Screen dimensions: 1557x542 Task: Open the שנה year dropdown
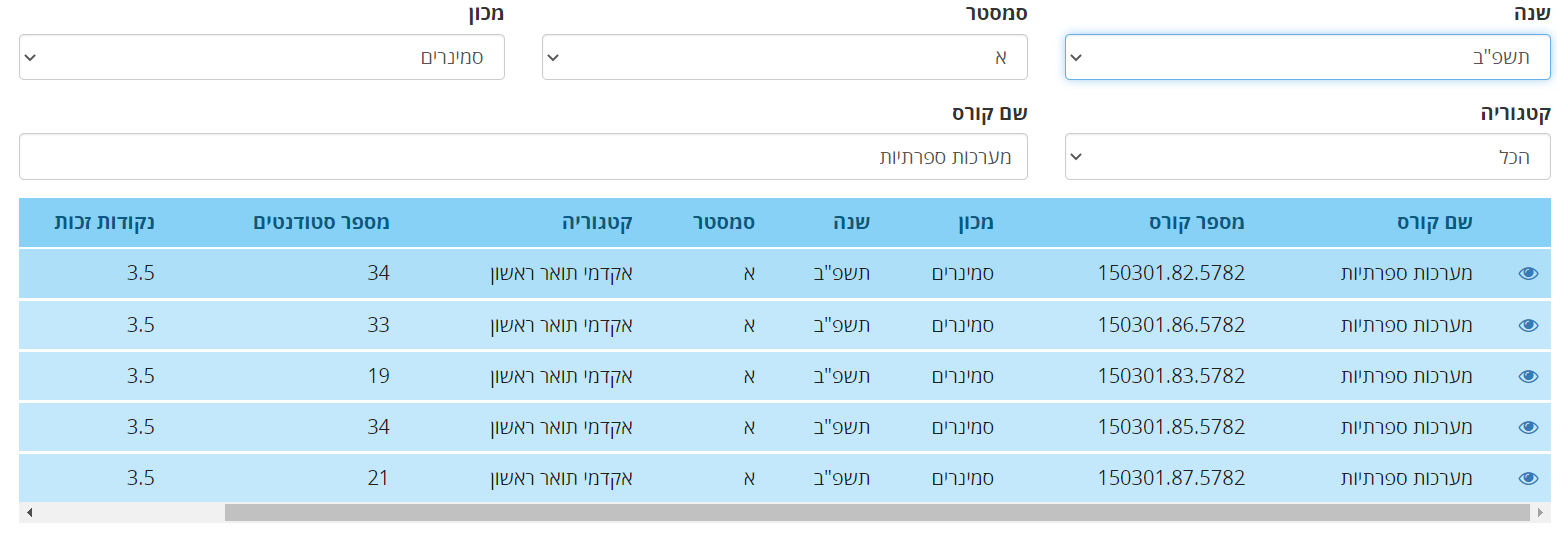click(x=1309, y=57)
